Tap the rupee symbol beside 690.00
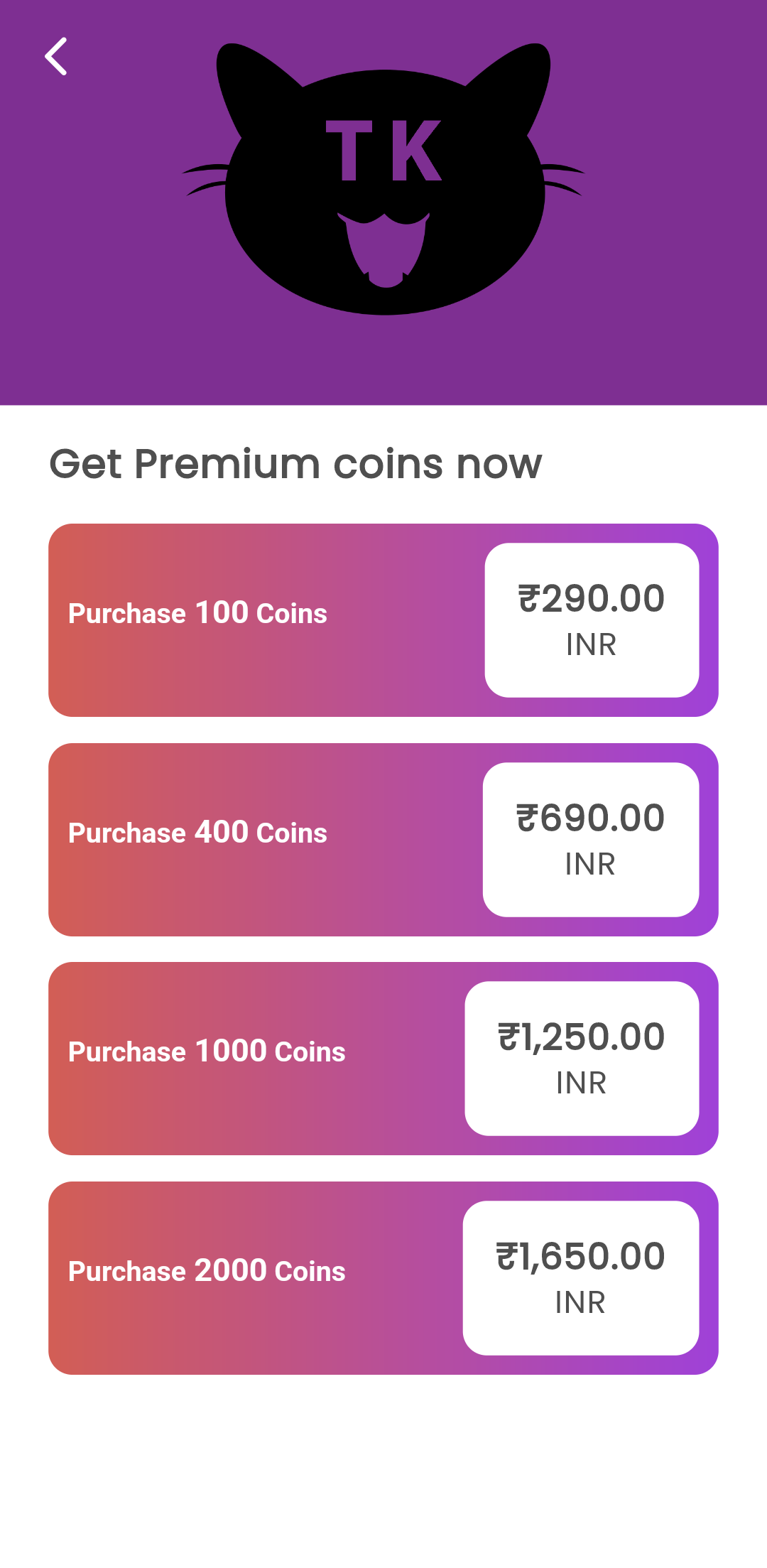This screenshot has width=767, height=1568. click(527, 817)
